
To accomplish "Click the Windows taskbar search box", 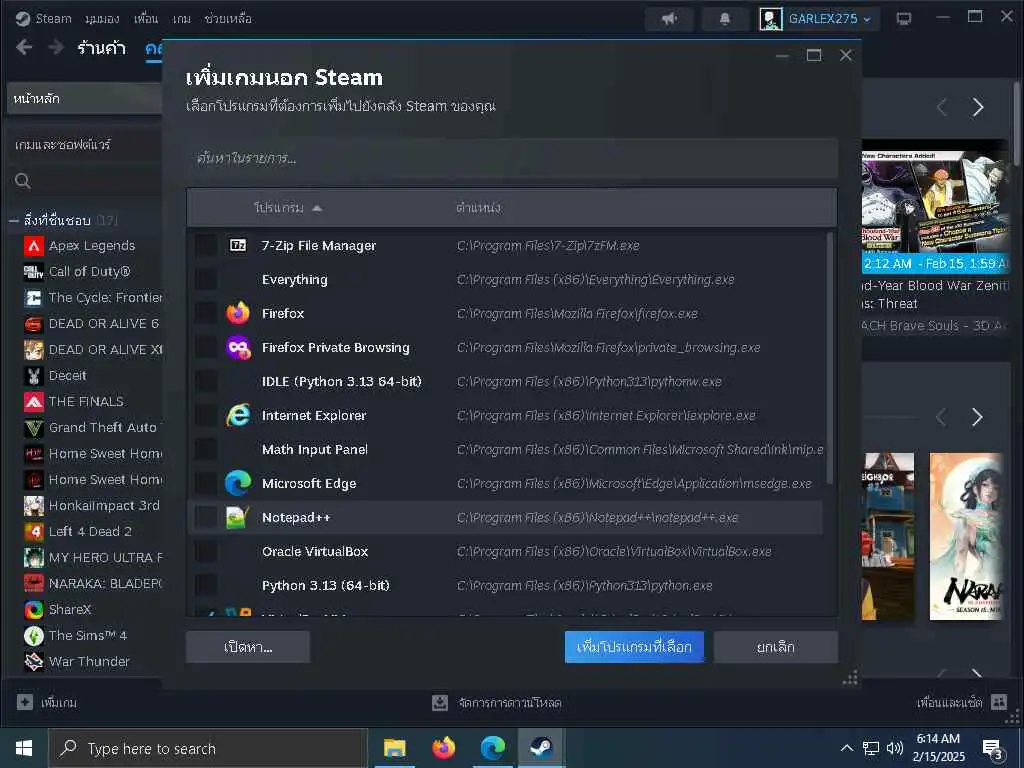I will pyautogui.click(x=208, y=748).
